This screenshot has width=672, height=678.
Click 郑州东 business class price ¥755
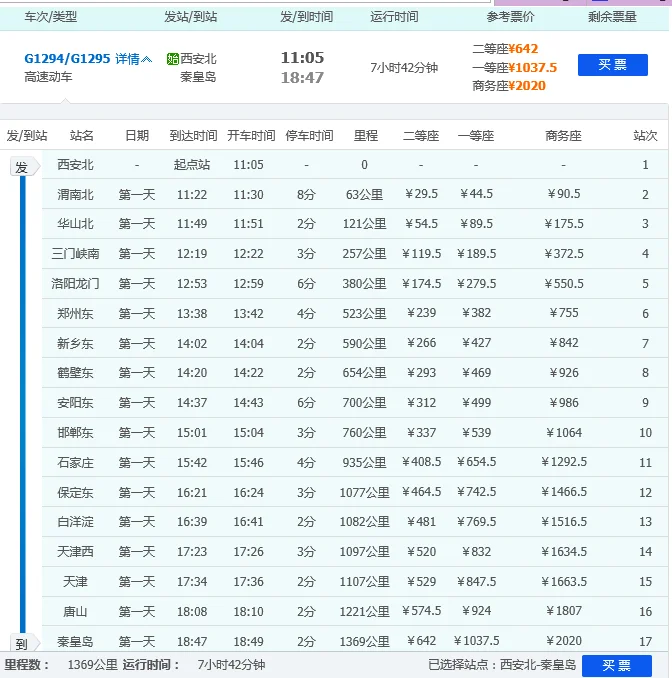pos(563,313)
